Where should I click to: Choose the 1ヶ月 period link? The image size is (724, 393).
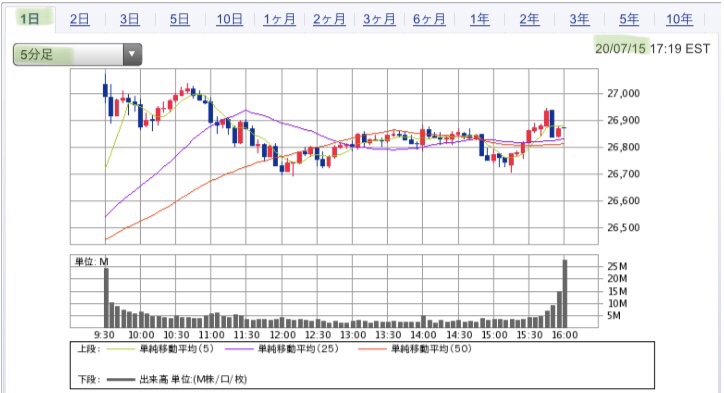[279, 19]
